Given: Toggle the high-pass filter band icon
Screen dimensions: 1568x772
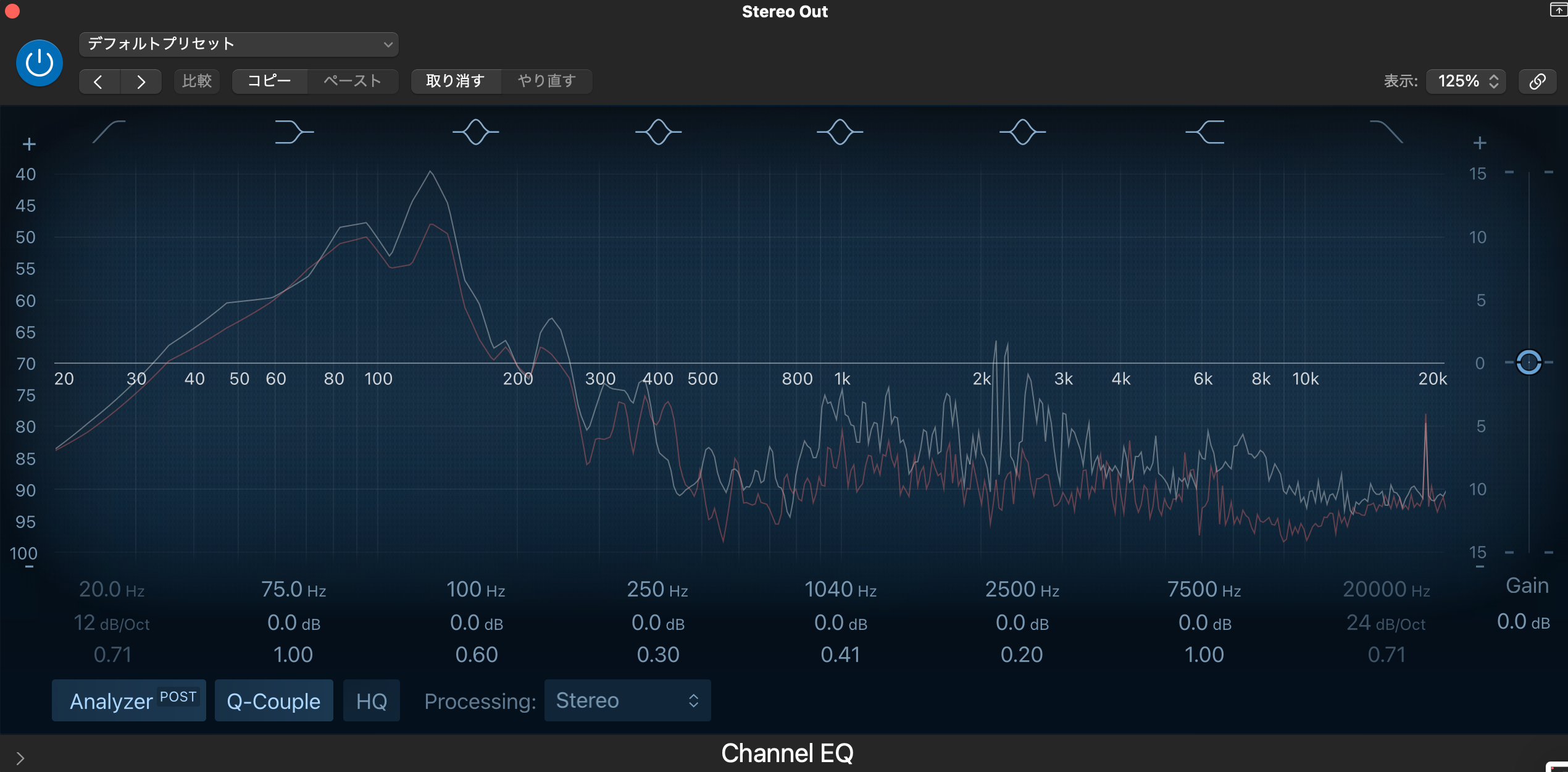Looking at the screenshot, I should (x=109, y=132).
